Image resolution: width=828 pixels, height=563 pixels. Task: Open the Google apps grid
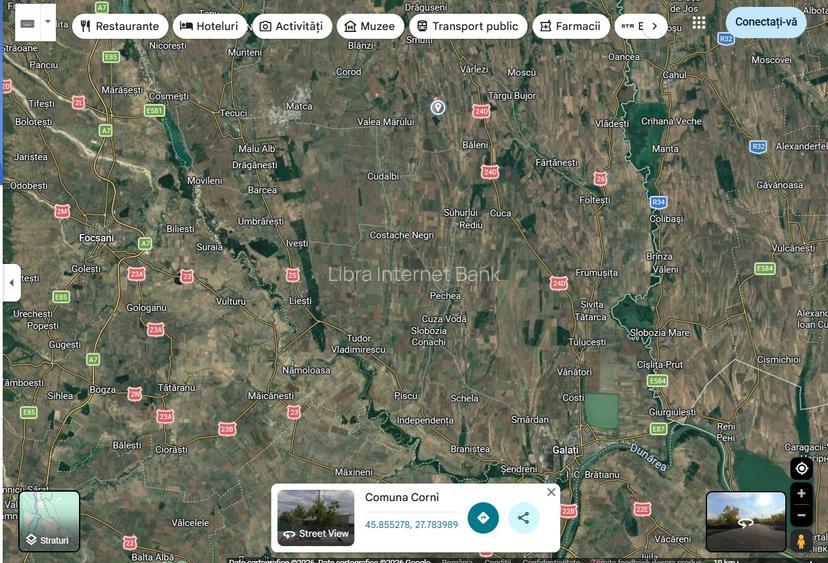point(698,23)
